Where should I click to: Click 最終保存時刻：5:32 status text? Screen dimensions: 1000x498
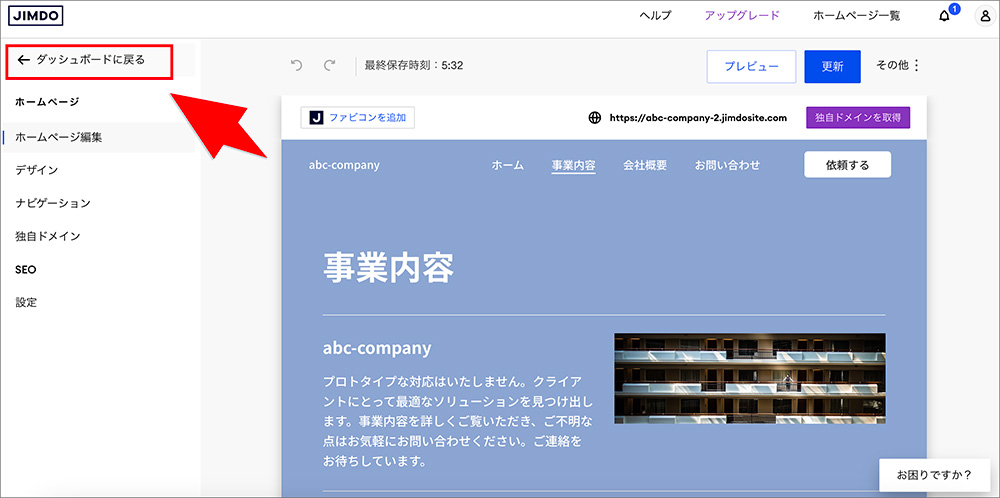coord(414,65)
